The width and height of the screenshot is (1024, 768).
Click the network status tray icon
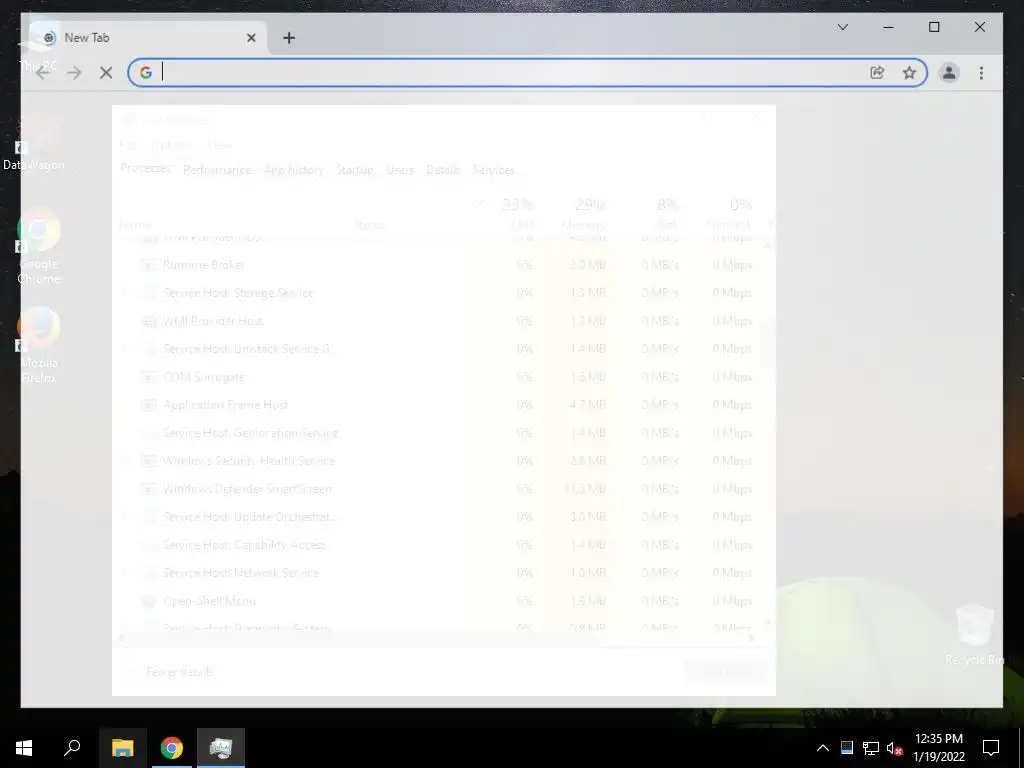[871, 748]
